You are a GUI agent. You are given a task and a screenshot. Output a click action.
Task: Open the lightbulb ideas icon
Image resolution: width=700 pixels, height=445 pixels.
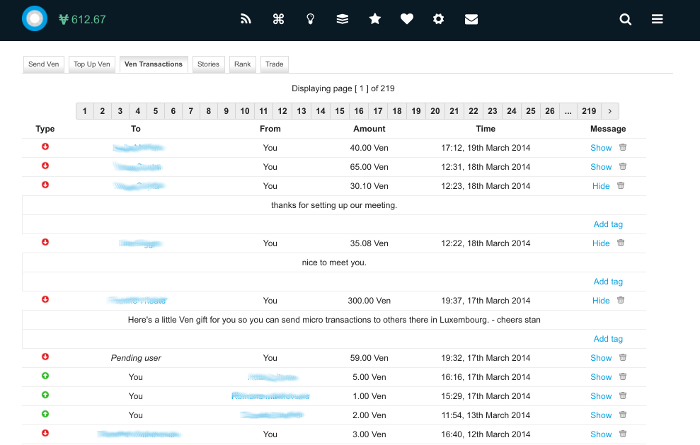coord(311,19)
